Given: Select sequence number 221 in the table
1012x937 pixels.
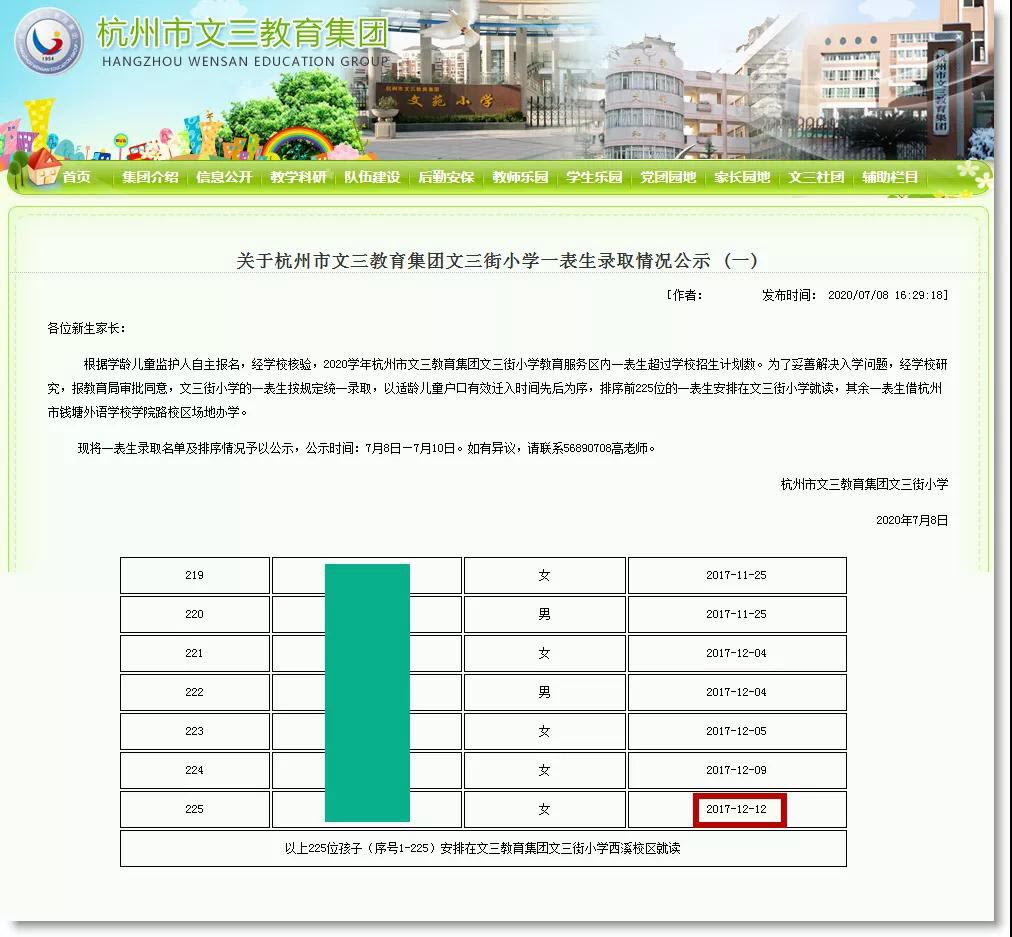Looking at the screenshot, I should pyautogui.click(x=194, y=653).
